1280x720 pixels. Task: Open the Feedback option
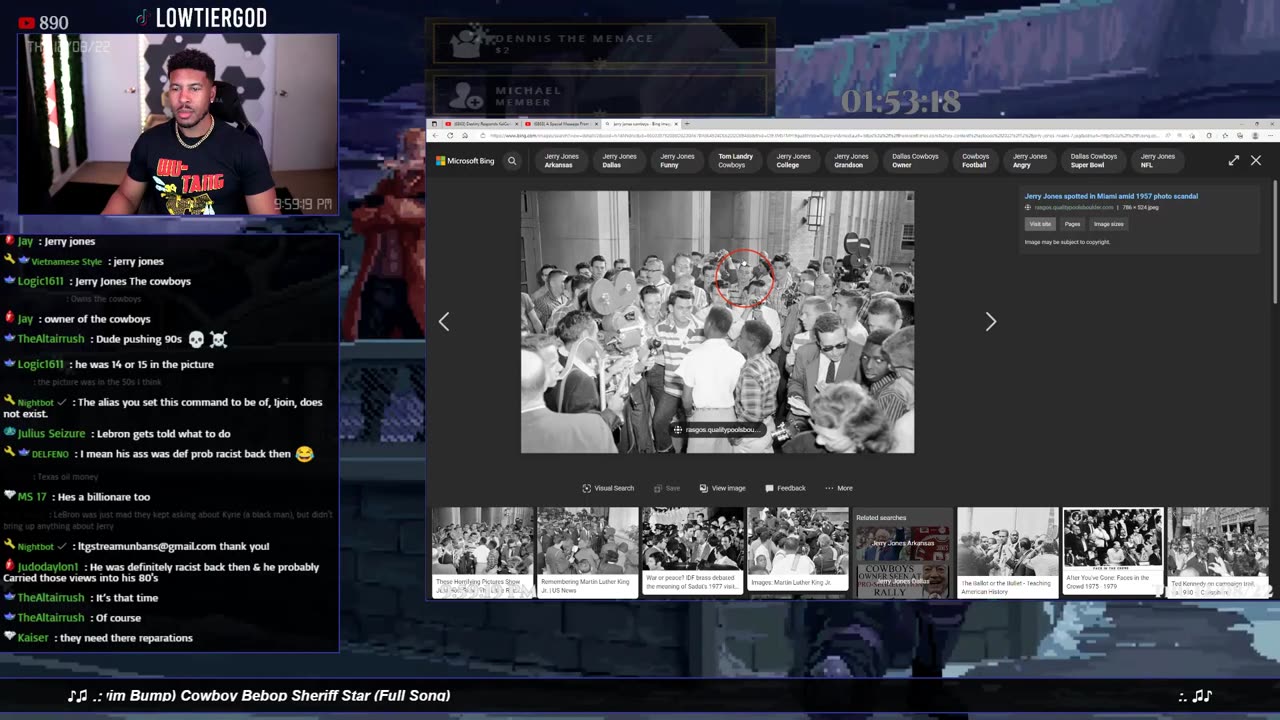click(785, 488)
